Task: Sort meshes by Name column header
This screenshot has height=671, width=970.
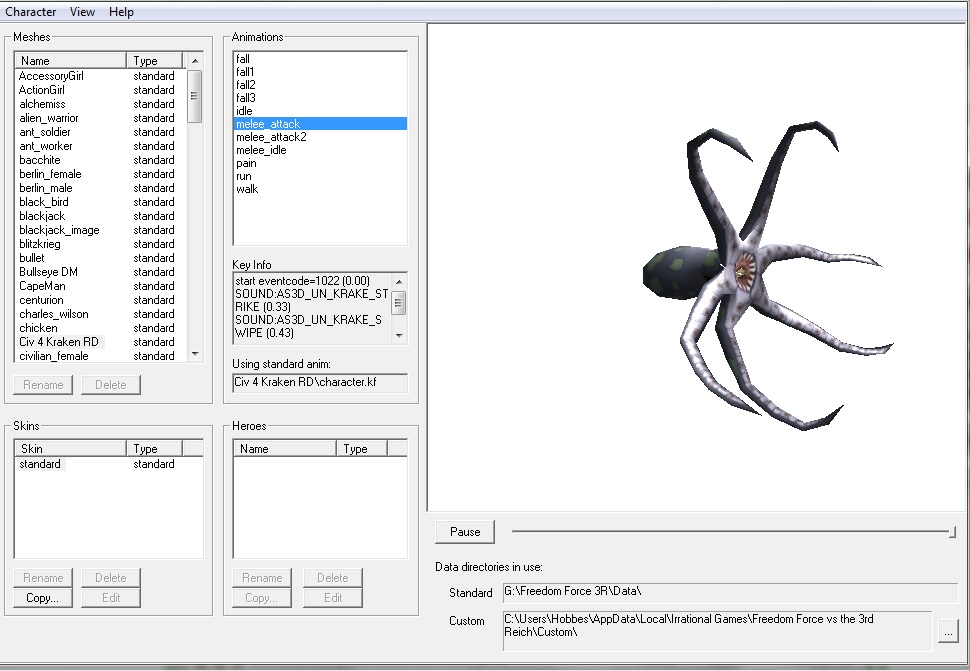Action: (x=70, y=61)
